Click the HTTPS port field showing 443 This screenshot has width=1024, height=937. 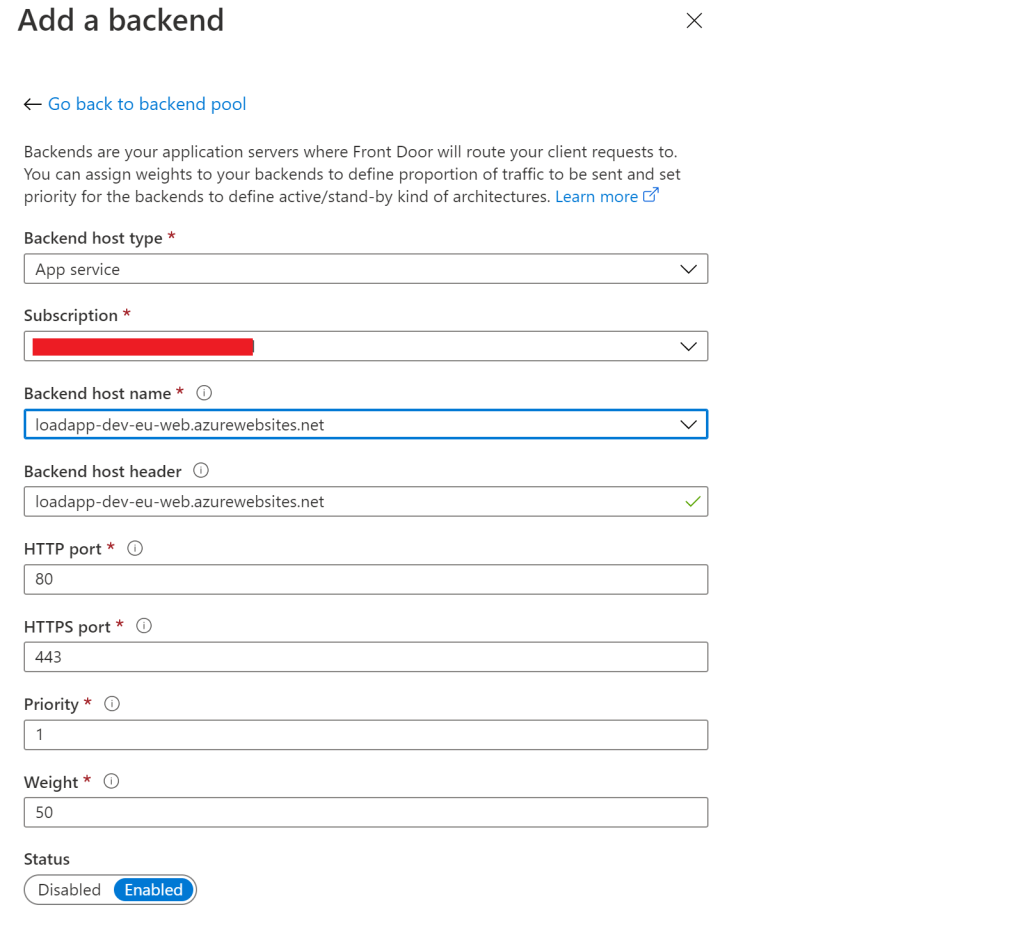pyautogui.click(x=365, y=657)
